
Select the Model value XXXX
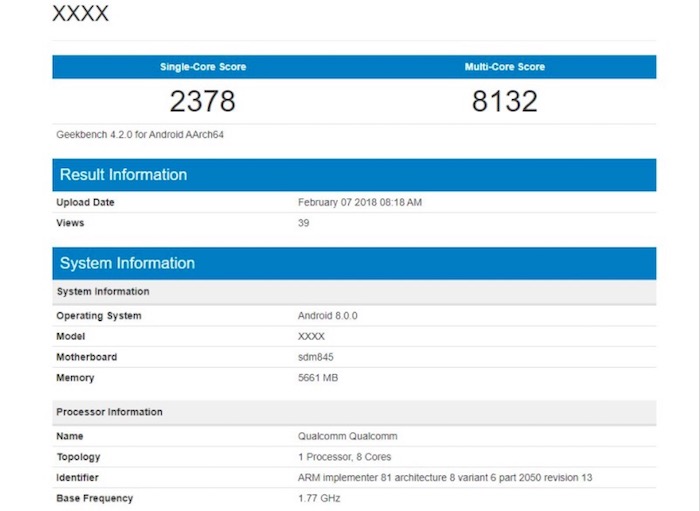(x=311, y=337)
